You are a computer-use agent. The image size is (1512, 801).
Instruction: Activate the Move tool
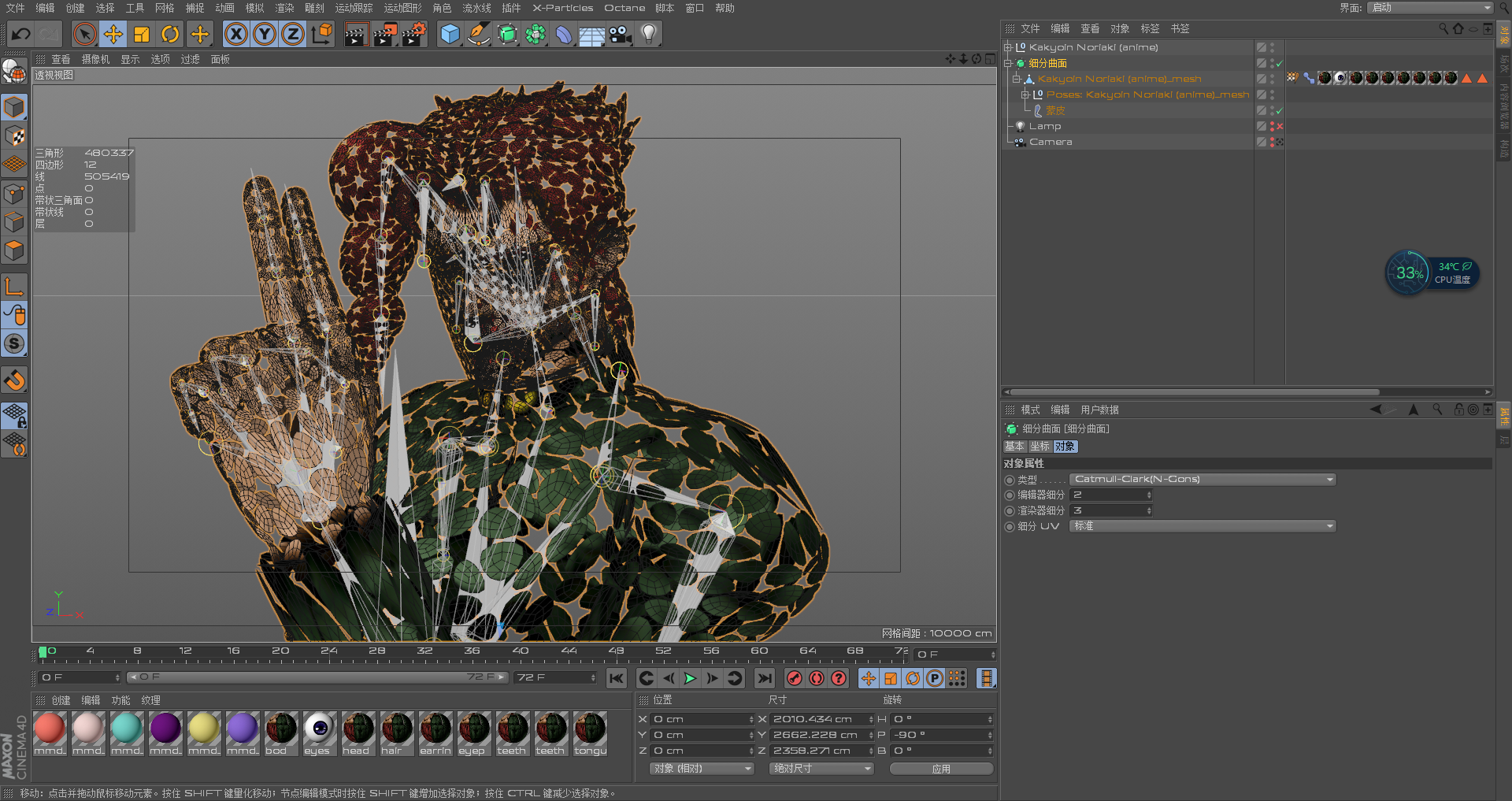113,34
